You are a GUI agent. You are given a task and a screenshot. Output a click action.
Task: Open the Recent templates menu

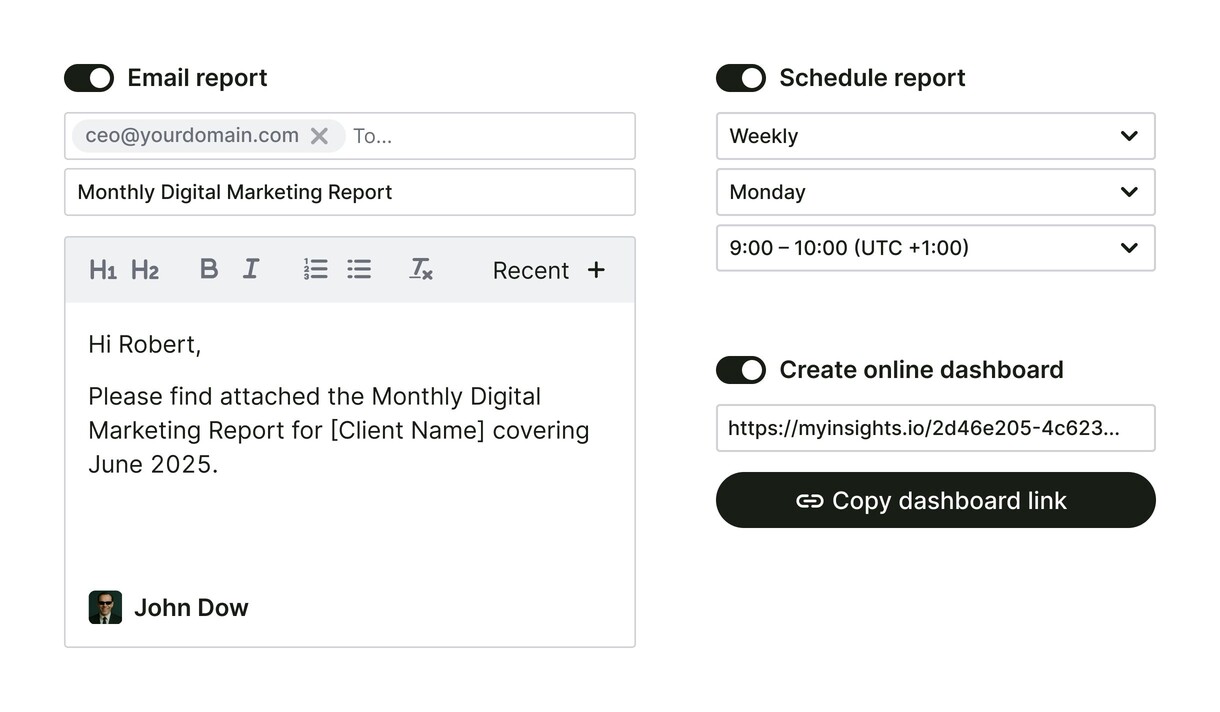(531, 270)
